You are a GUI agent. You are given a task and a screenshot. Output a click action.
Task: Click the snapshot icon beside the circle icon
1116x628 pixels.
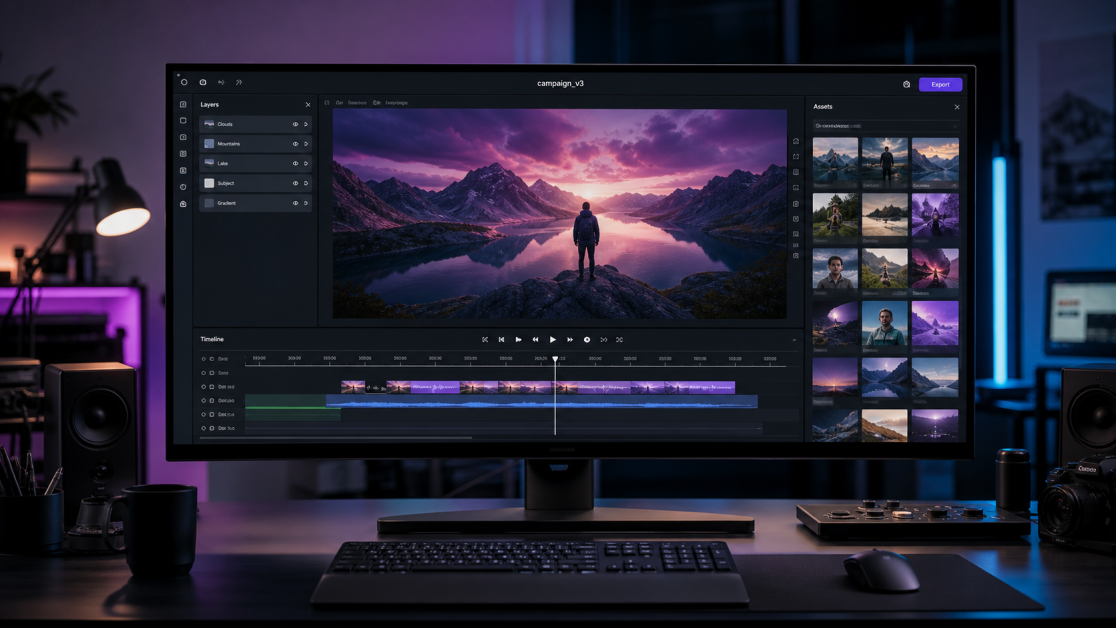point(203,83)
